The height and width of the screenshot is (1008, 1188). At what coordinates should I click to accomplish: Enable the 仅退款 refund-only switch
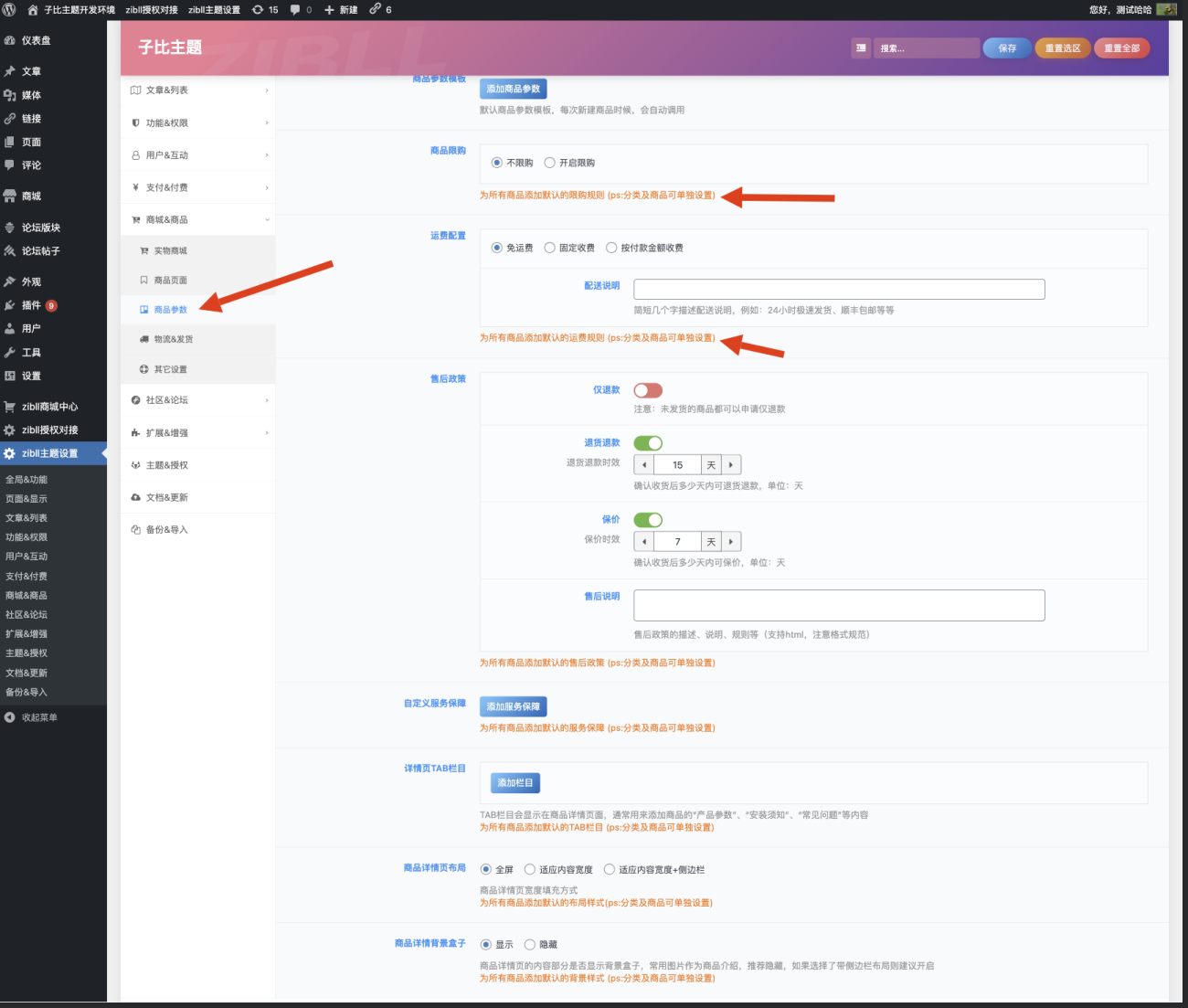click(648, 390)
